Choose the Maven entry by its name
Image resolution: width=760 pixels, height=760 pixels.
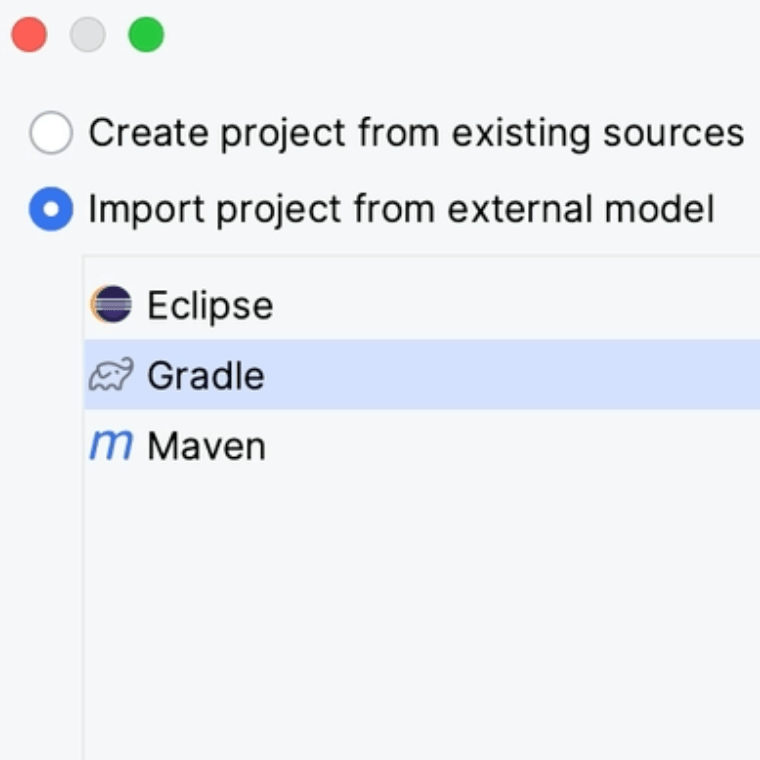pos(207,446)
